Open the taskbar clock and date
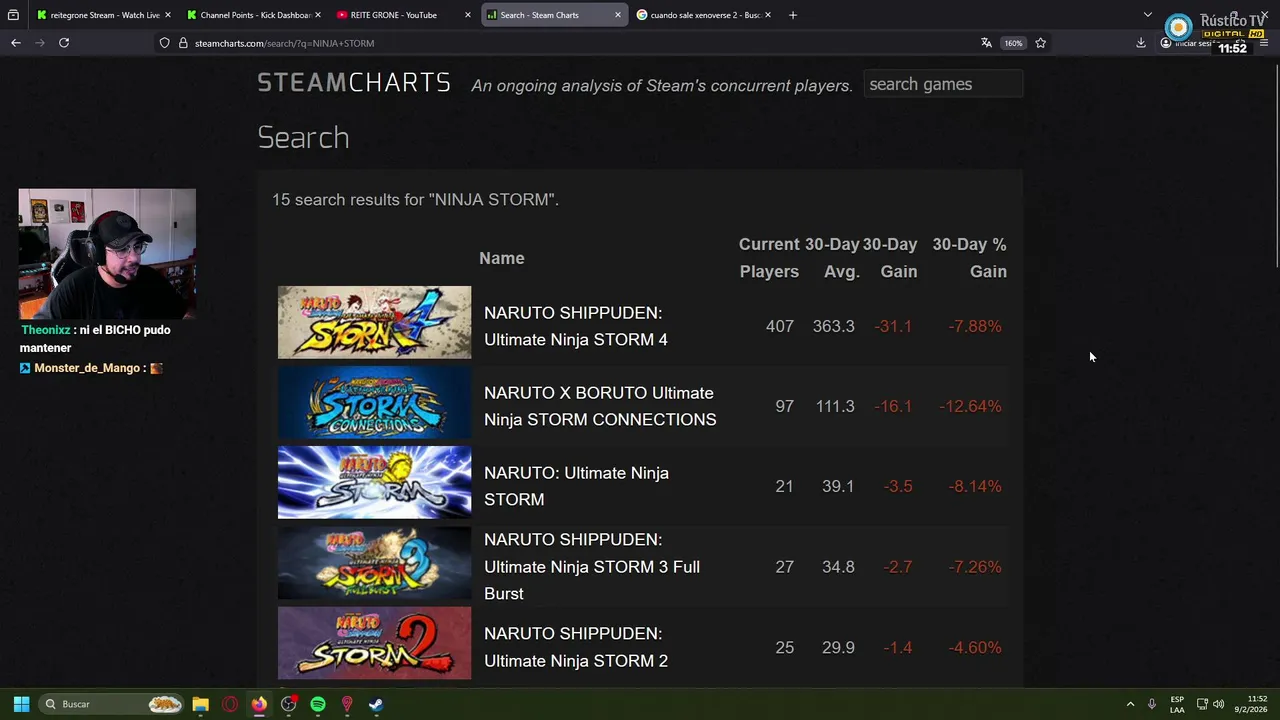Viewport: 1280px width, 720px height. pyautogui.click(x=1251, y=704)
